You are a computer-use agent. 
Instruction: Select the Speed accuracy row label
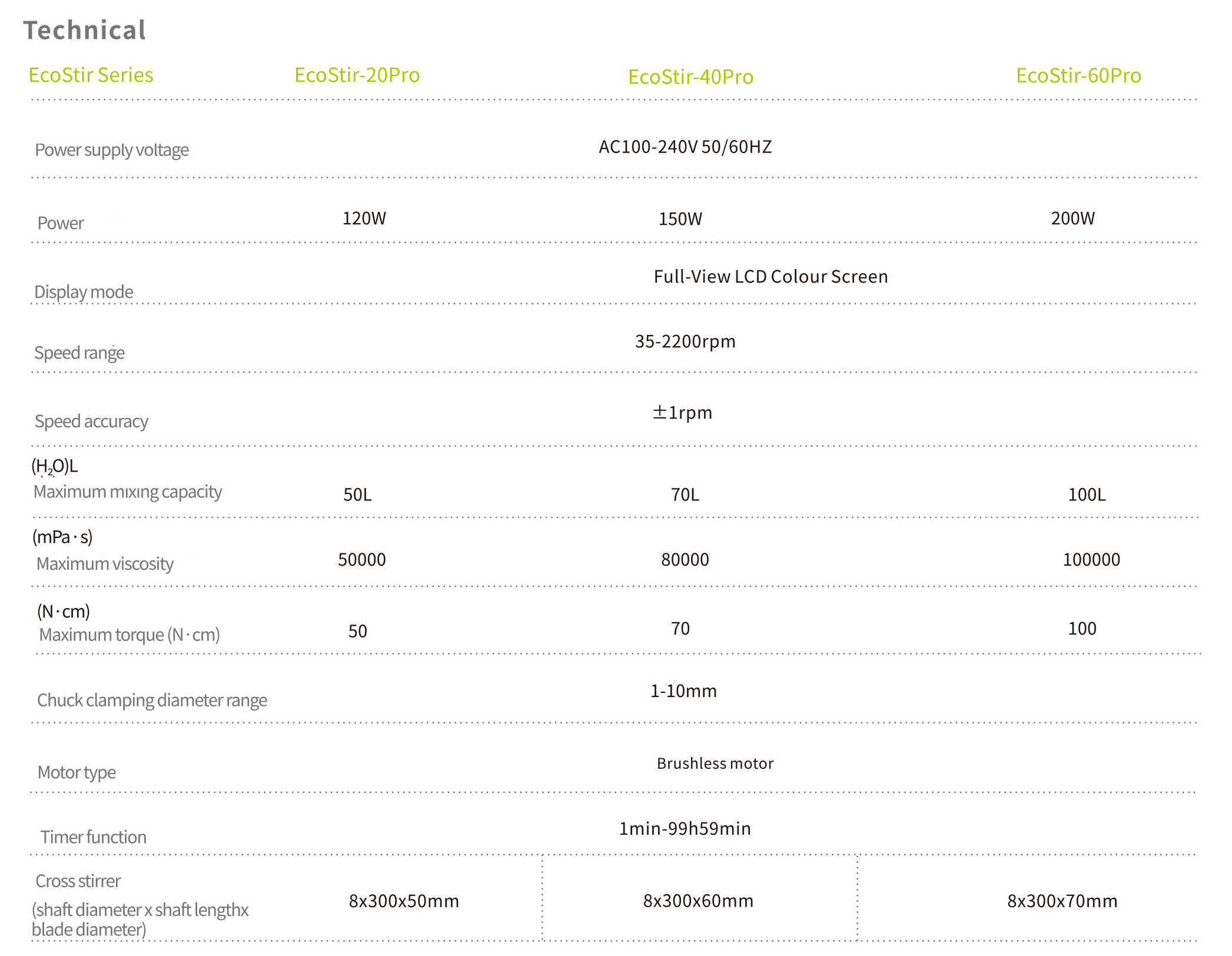pos(91,421)
